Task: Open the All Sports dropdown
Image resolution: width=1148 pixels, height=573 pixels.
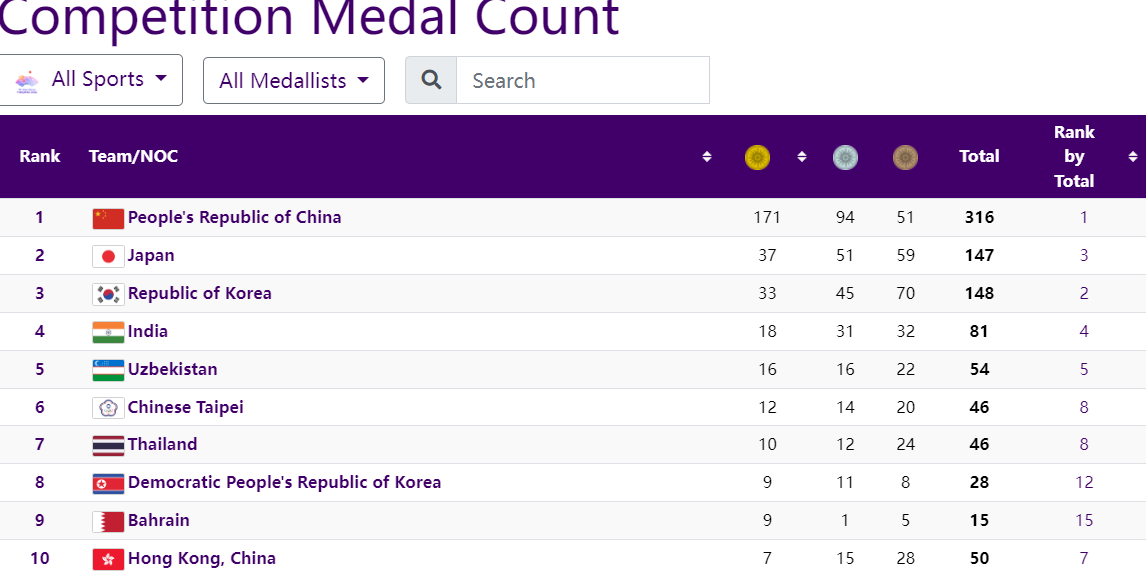Action: coord(91,80)
